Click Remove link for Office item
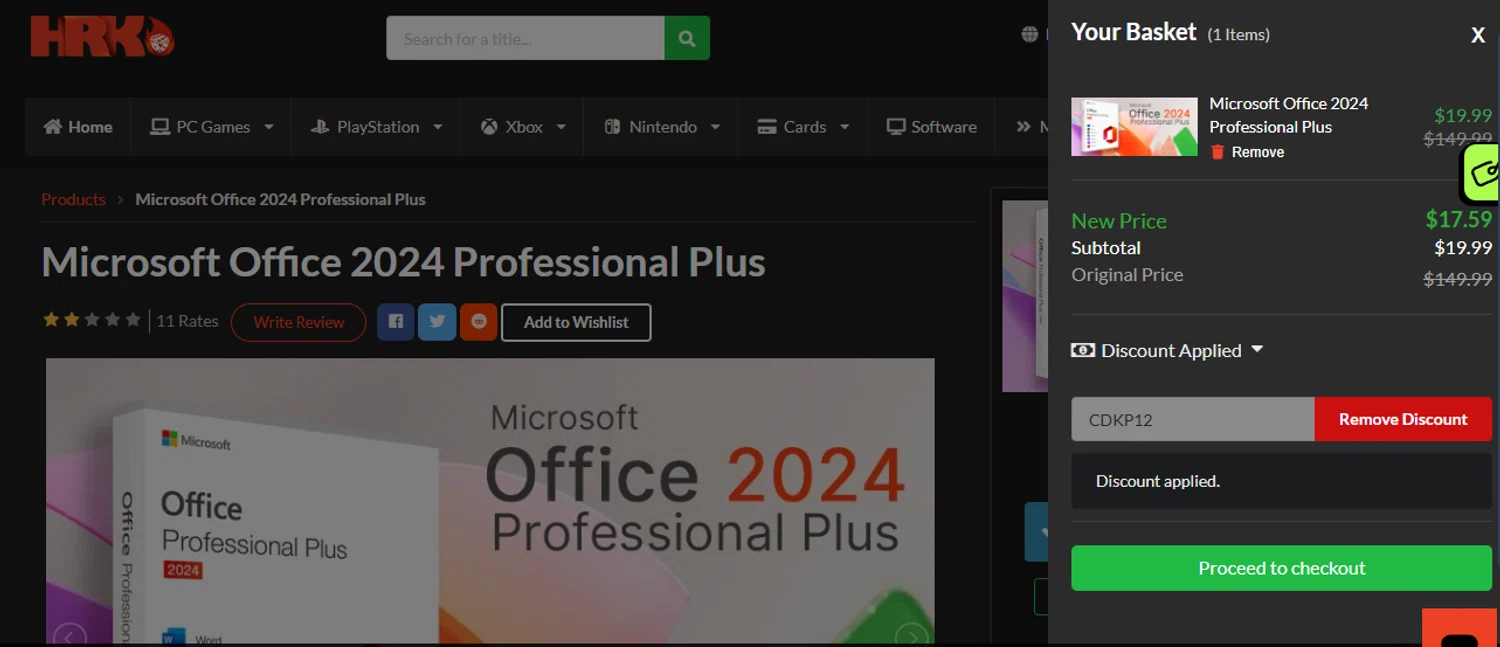This screenshot has height=647, width=1500. 1258,152
